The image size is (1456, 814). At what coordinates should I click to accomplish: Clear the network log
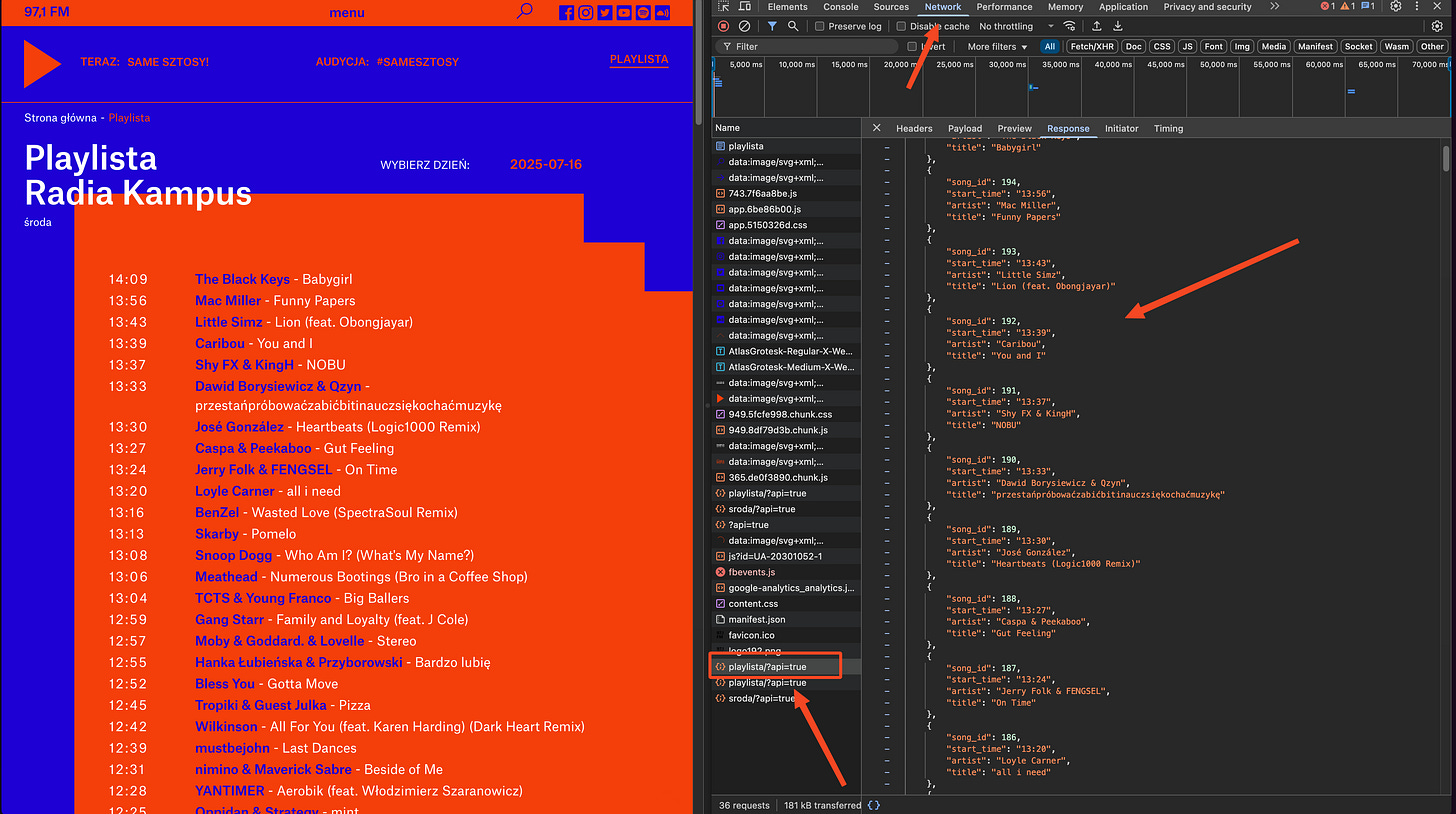pos(745,26)
